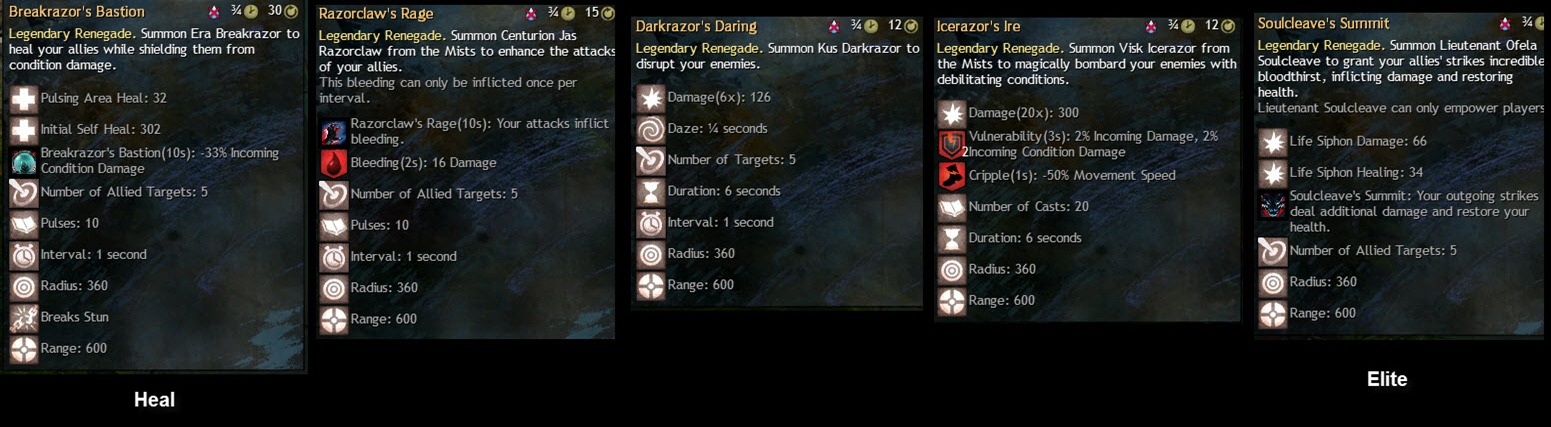Click the Life Siphon Damage burst icon
Image resolution: width=1551 pixels, height=427 pixels.
[x=1273, y=142]
